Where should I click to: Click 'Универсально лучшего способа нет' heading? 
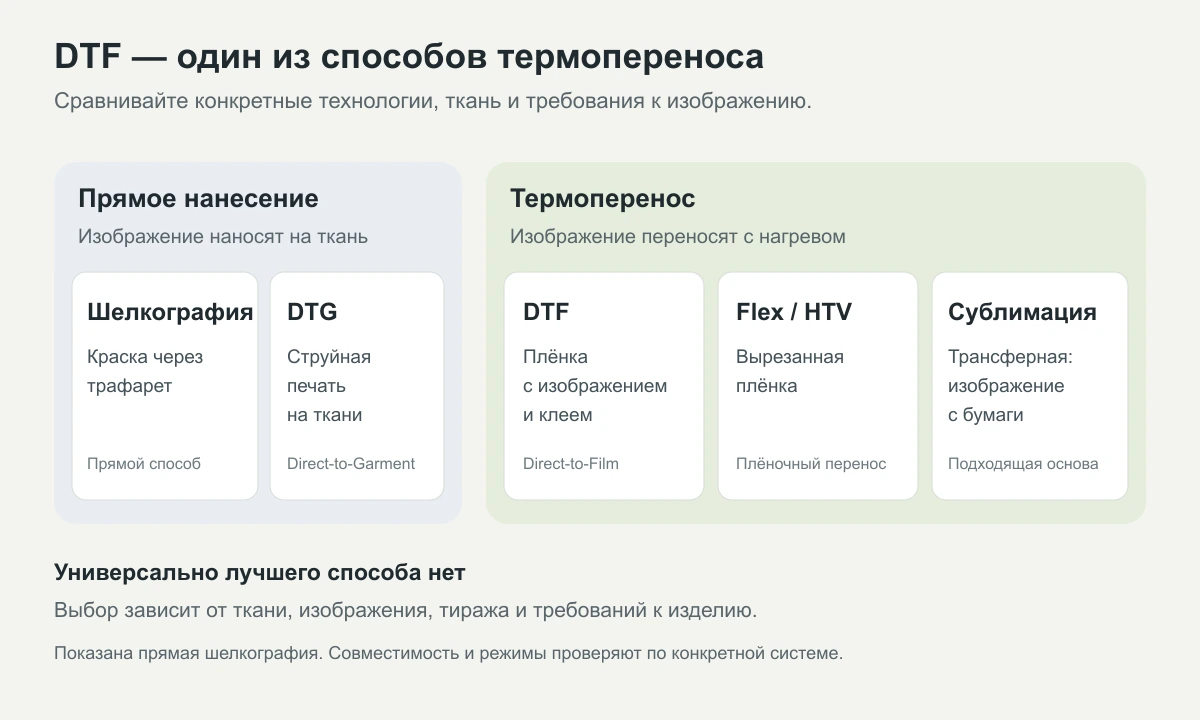(260, 574)
